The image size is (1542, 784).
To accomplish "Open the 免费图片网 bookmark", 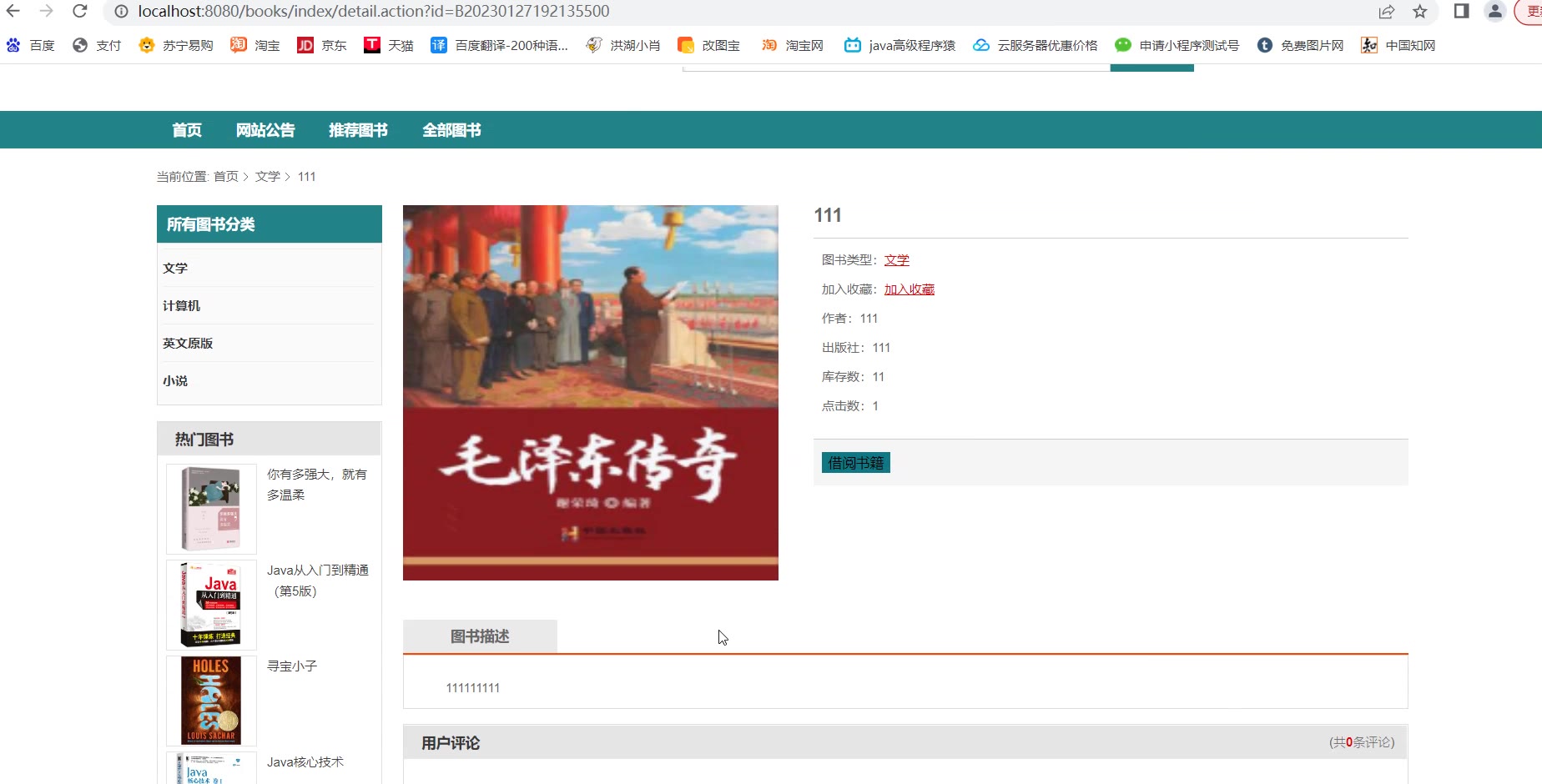I will (1300, 45).
